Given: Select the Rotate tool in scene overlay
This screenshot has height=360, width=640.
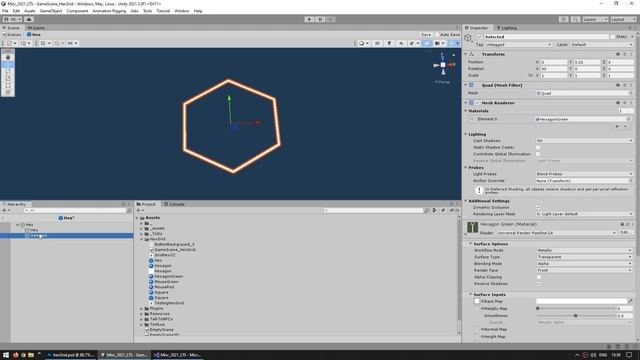Looking at the screenshot, I should click(8, 71).
